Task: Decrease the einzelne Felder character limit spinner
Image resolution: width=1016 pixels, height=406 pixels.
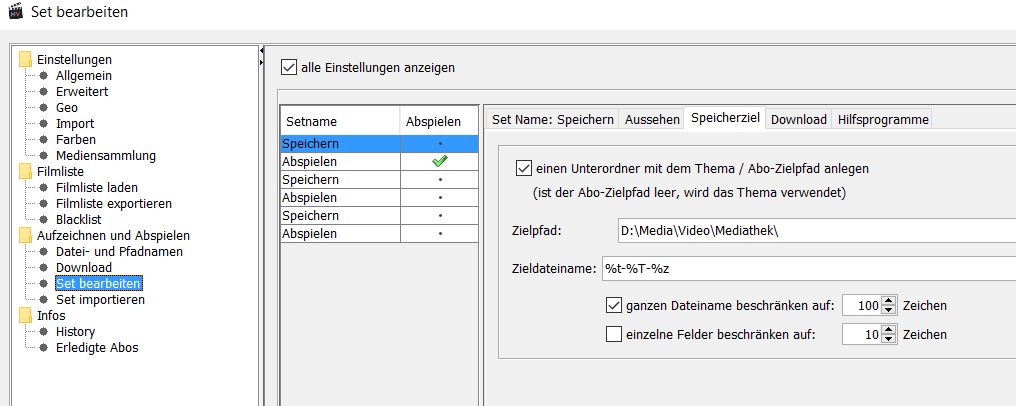Action: (889, 340)
